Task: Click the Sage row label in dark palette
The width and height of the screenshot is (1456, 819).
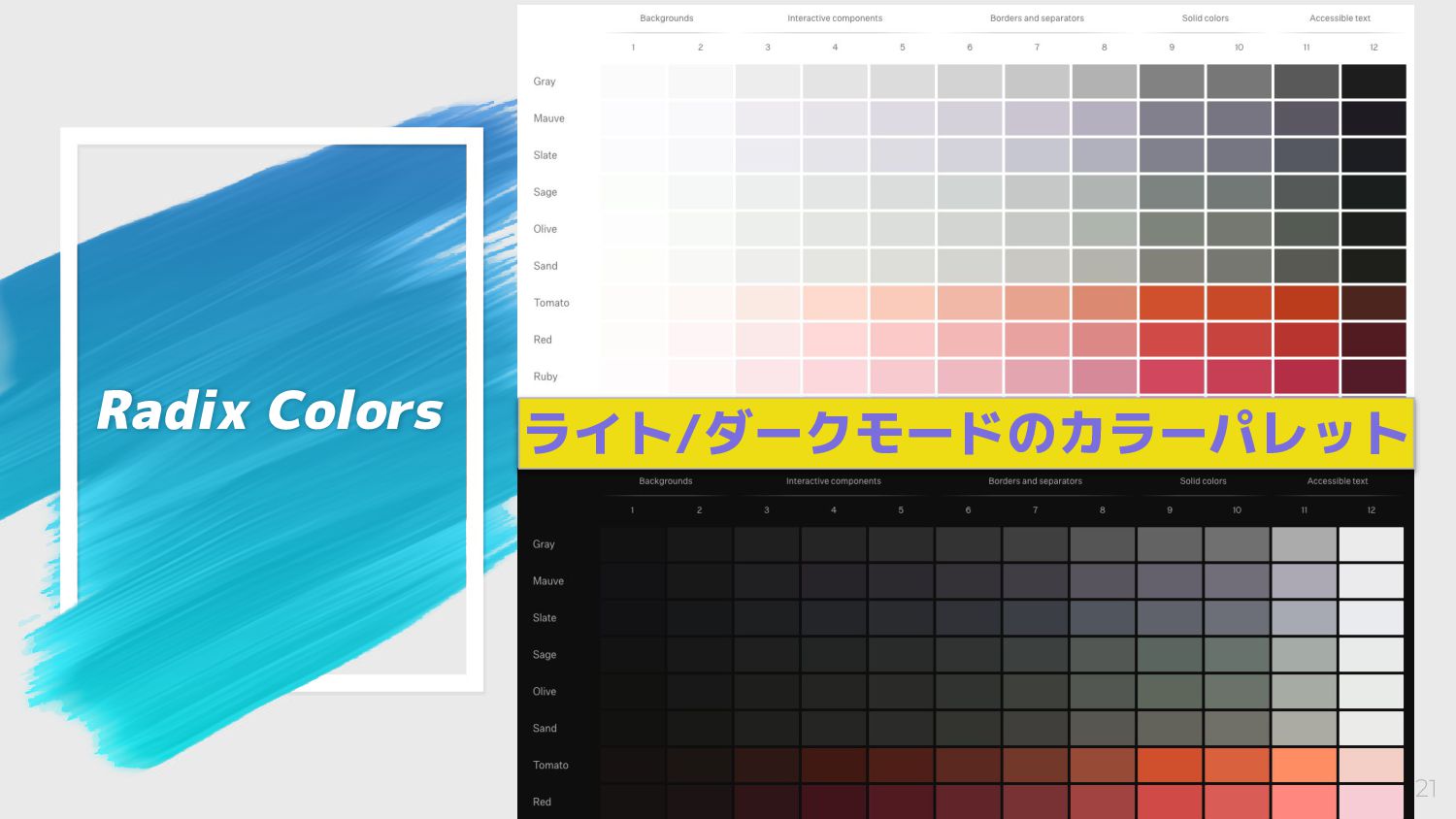Action: 545,655
